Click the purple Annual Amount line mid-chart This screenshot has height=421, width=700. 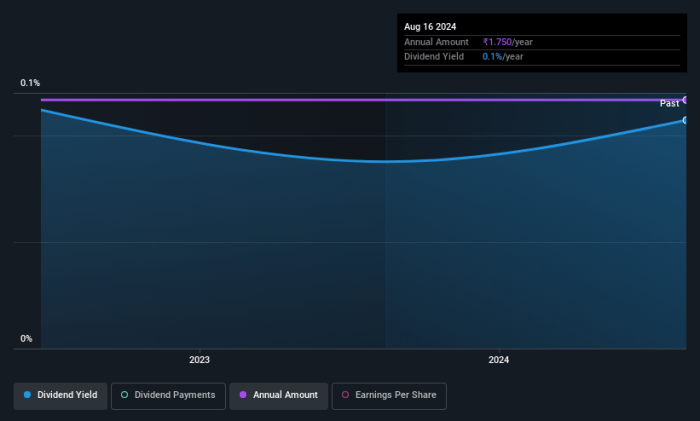pos(360,100)
